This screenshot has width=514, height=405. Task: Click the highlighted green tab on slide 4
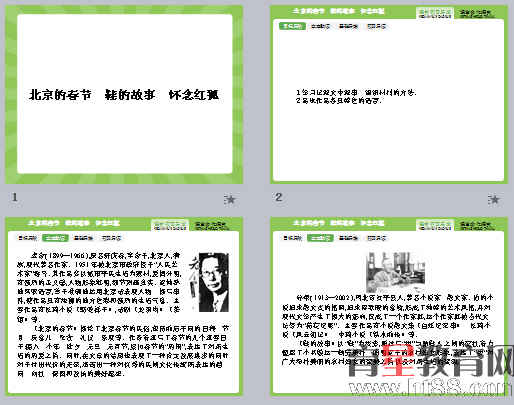[320, 238]
